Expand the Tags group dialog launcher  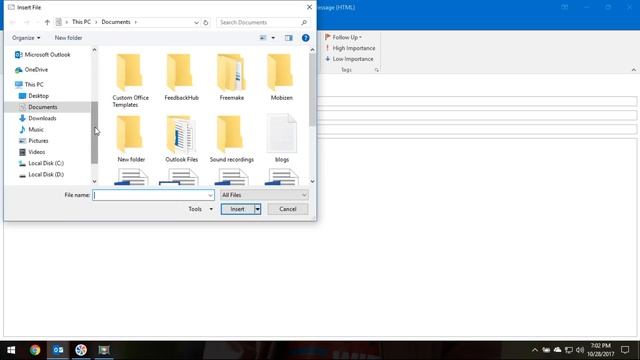point(376,70)
